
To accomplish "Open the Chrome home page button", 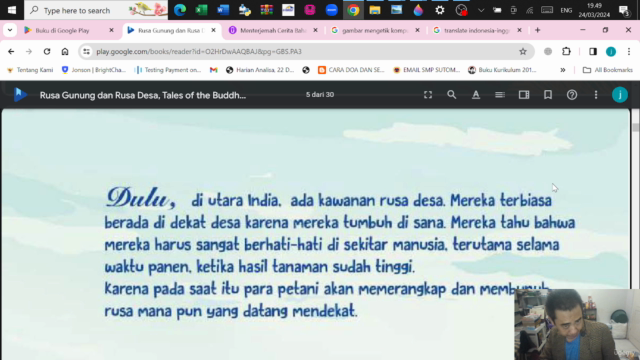I will [65, 51].
